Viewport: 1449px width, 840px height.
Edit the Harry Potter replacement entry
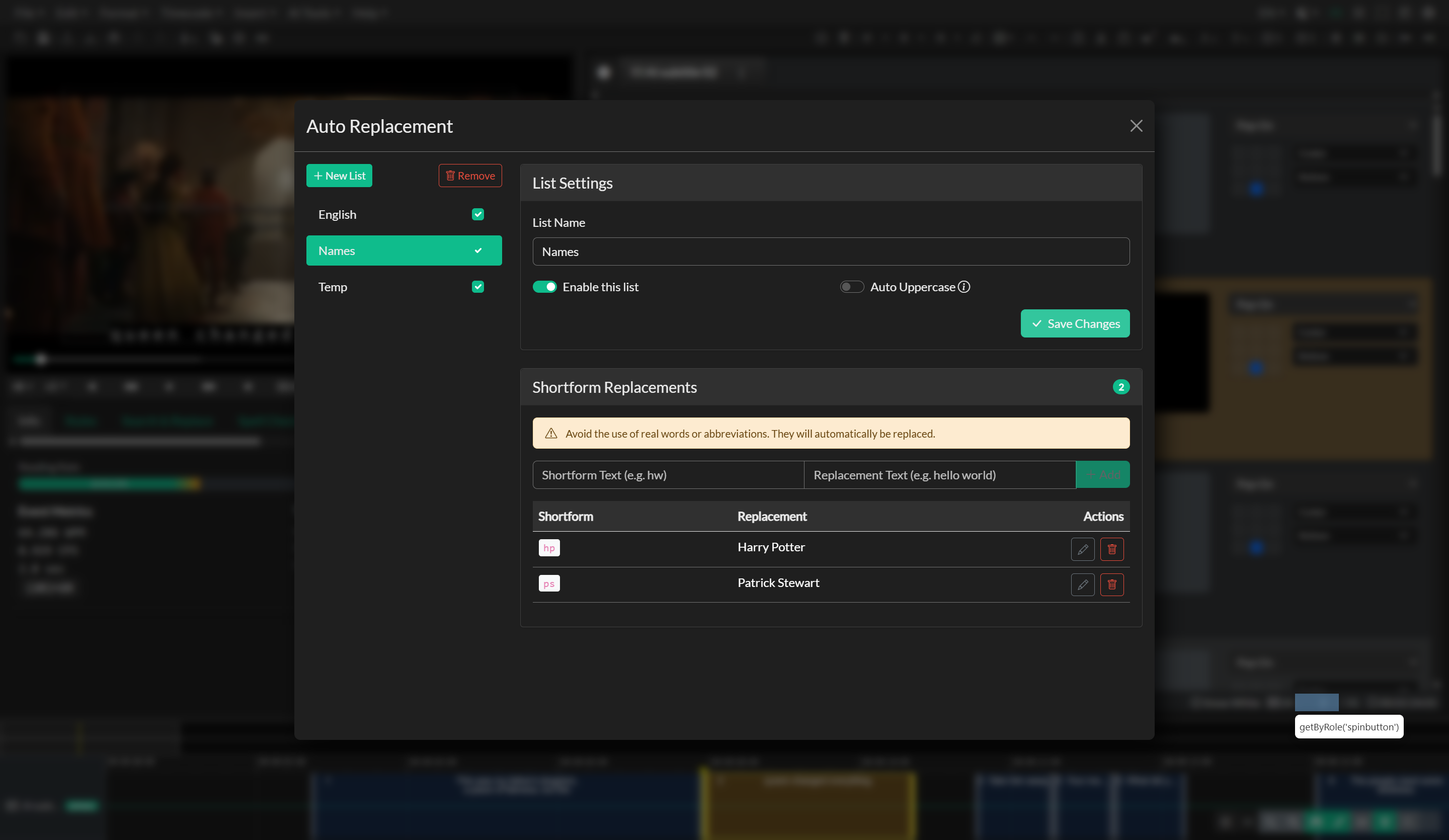(x=1082, y=549)
